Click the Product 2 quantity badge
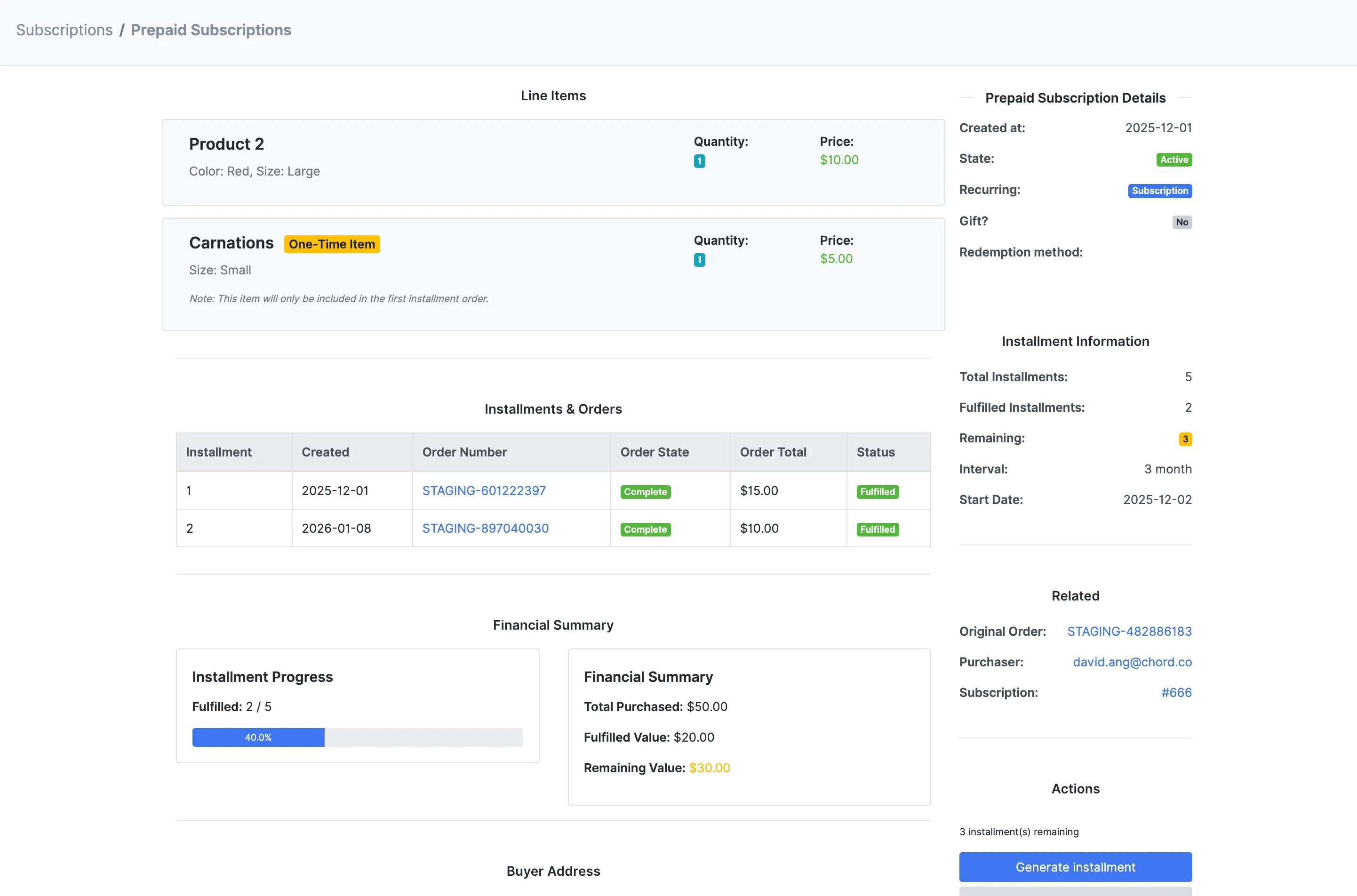The height and width of the screenshot is (896, 1357). (x=699, y=161)
